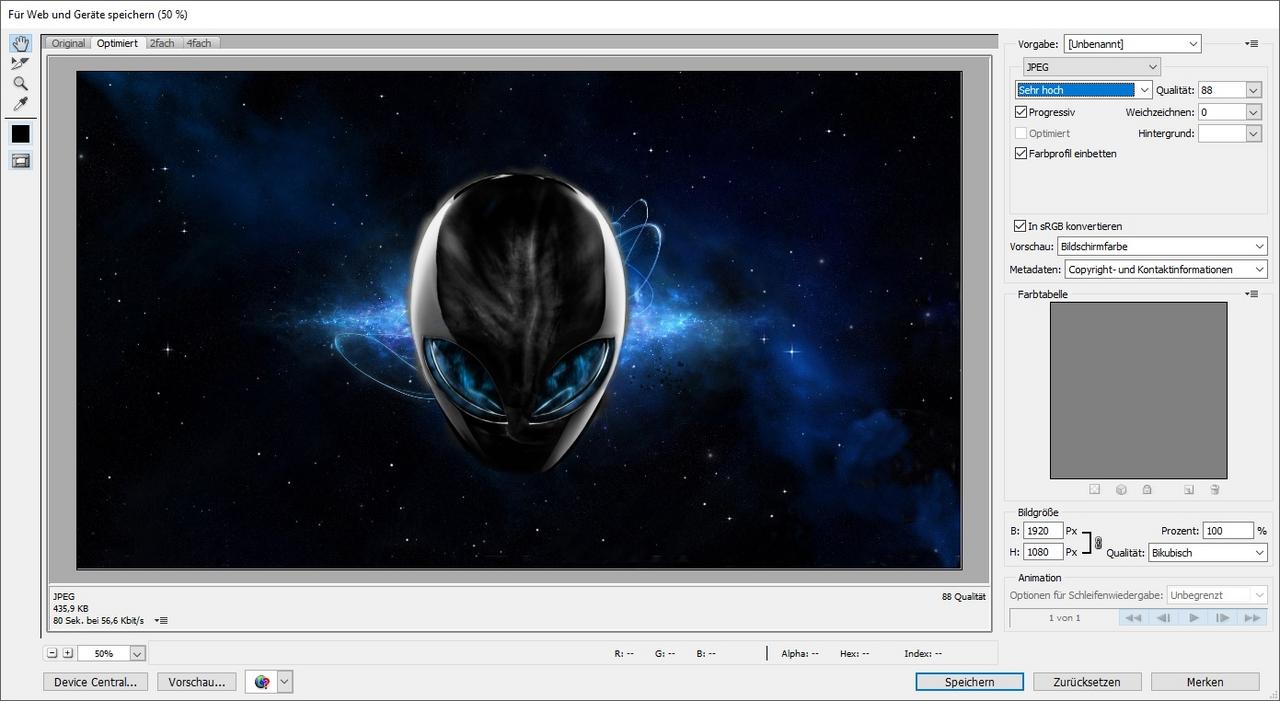This screenshot has width=1280, height=701.
Task: Click the Qualität 88 value field
Action: click(x=1222, y=90)
